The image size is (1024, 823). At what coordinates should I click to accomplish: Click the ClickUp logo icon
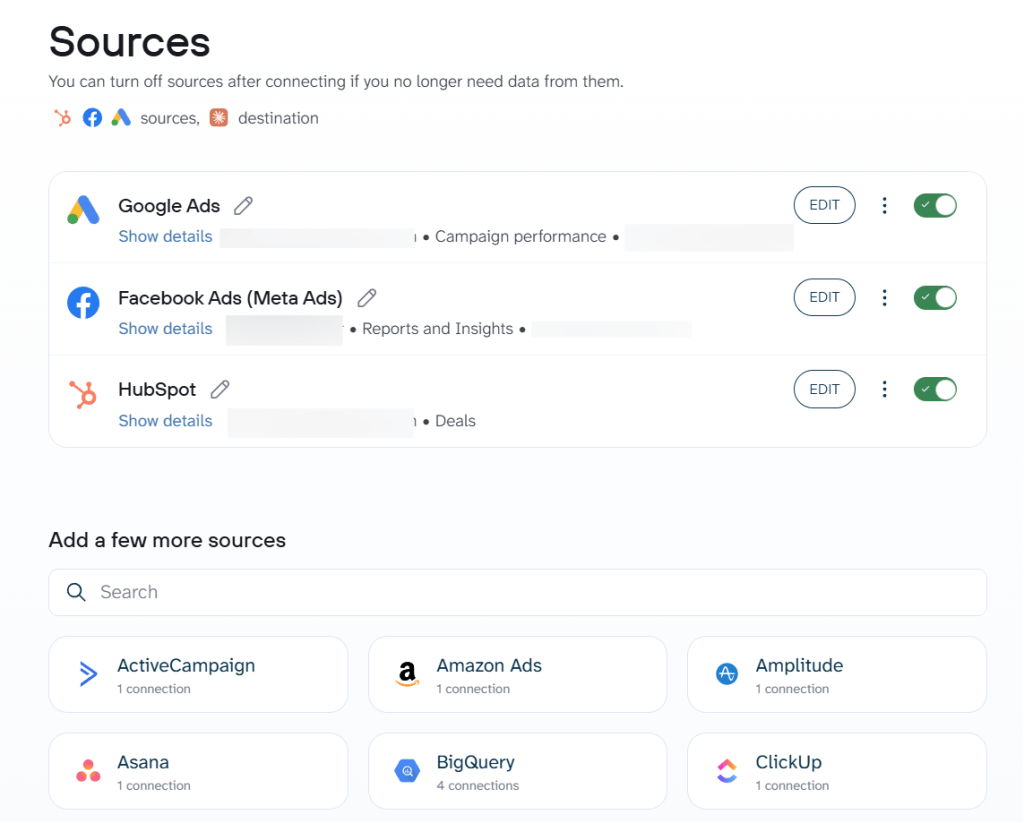727,771
